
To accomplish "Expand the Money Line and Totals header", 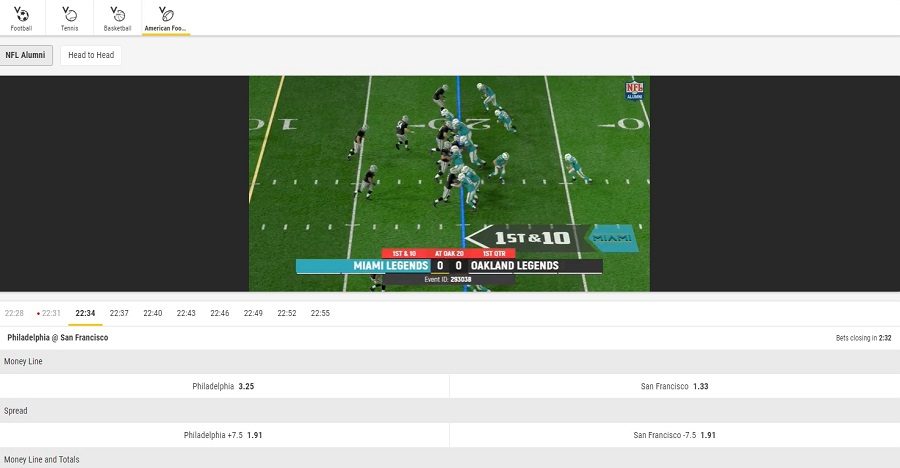I will coord(450,459).
